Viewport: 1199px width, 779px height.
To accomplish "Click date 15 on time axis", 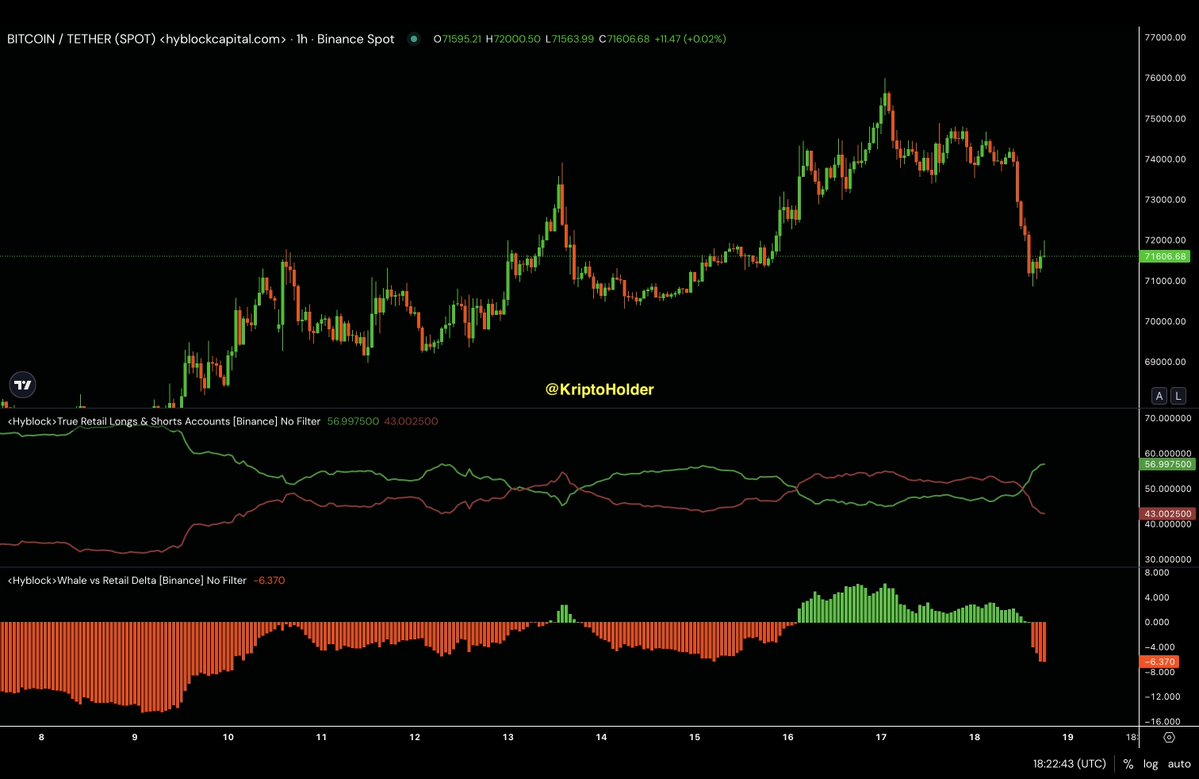I will pos(694,738).
